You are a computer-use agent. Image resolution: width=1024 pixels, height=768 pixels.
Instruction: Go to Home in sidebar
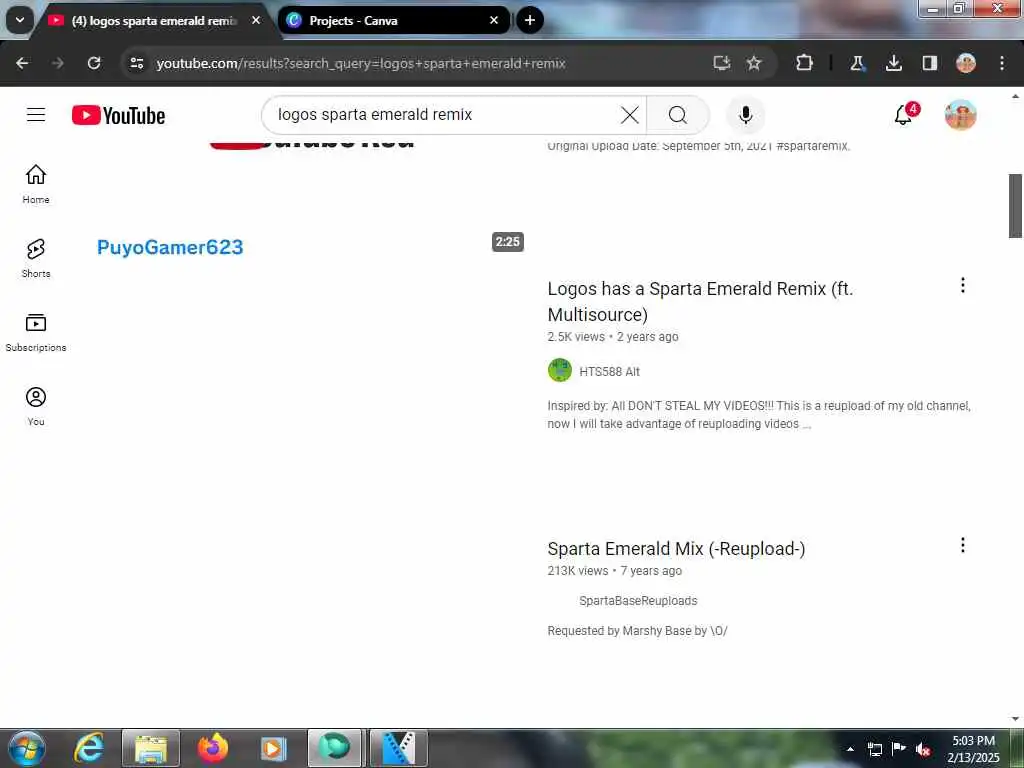[x=36, y=184]
